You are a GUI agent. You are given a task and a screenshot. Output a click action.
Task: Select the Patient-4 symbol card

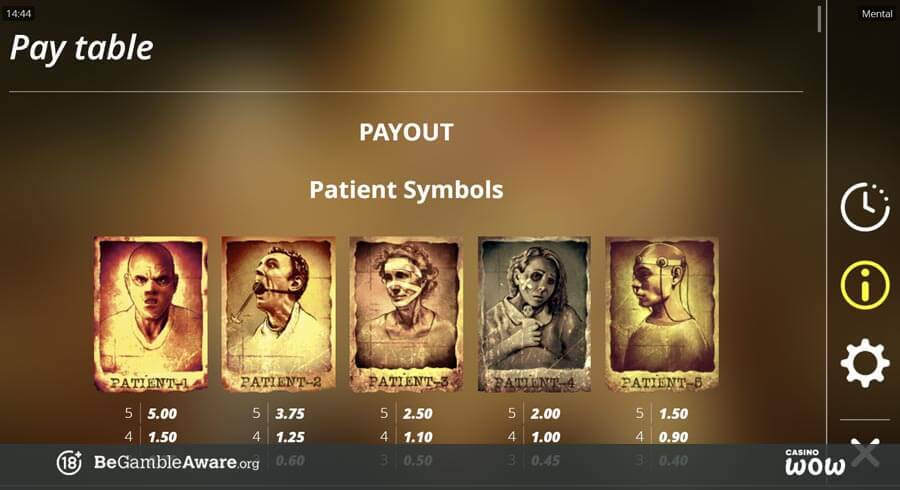tap(534, 314)
